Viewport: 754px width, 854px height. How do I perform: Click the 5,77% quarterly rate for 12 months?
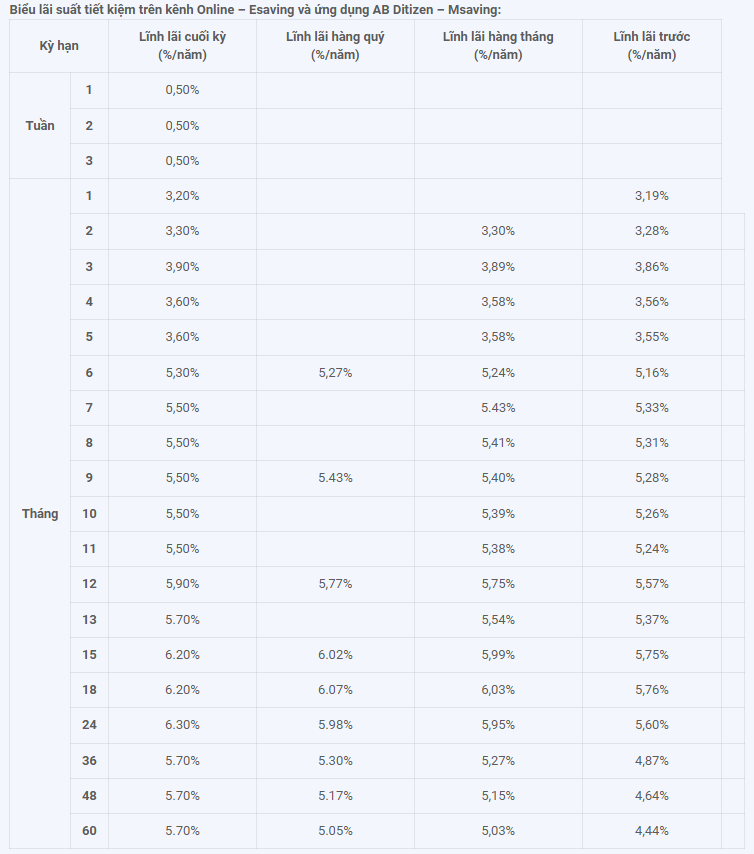[335, 584]
